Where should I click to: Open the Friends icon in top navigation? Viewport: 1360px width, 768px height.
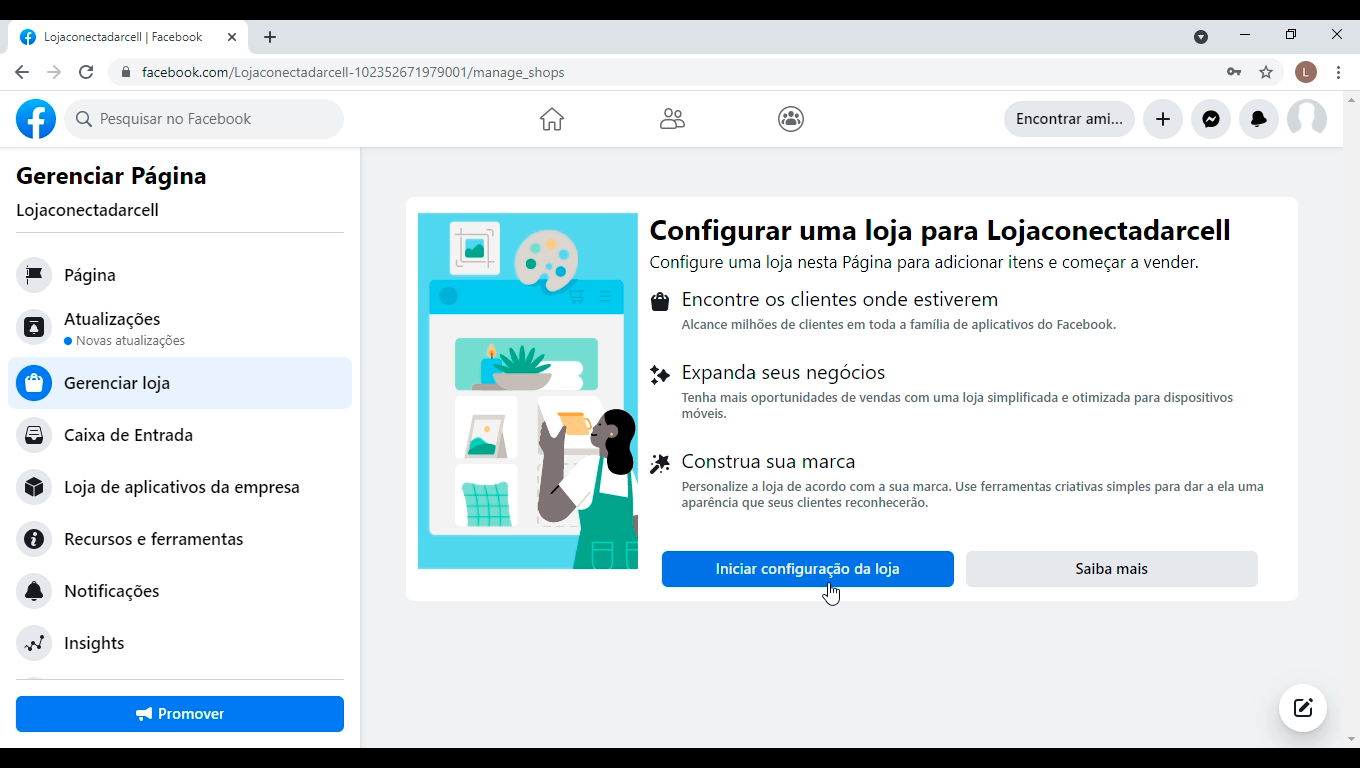(672, 119)
